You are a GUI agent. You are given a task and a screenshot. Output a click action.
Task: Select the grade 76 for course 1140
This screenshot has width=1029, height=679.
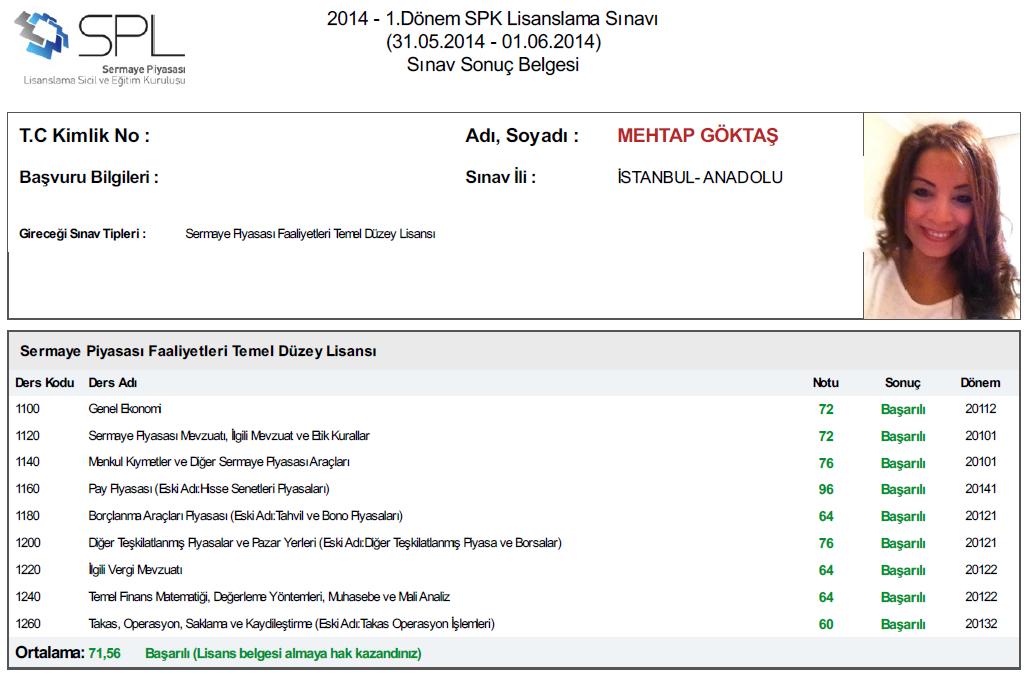826,463
